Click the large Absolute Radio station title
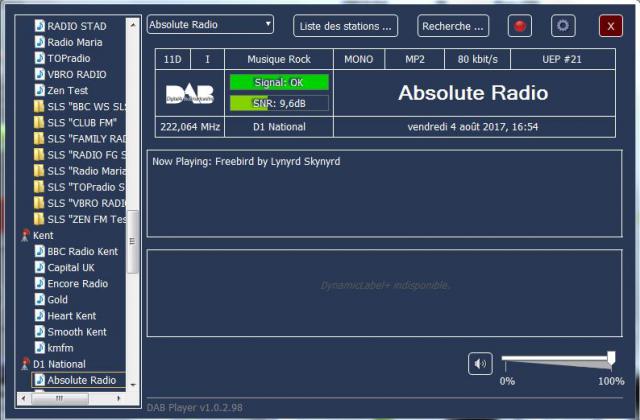640x420 pixels. pos(473,93)
